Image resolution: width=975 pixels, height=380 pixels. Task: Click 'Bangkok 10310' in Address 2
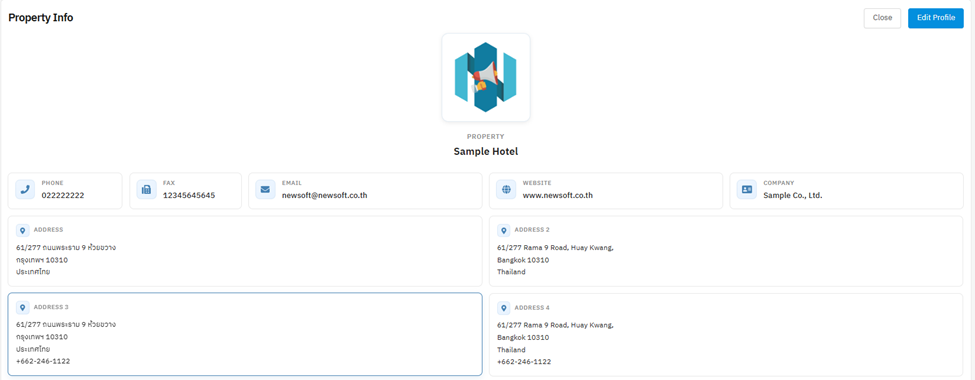coord(523,260)
